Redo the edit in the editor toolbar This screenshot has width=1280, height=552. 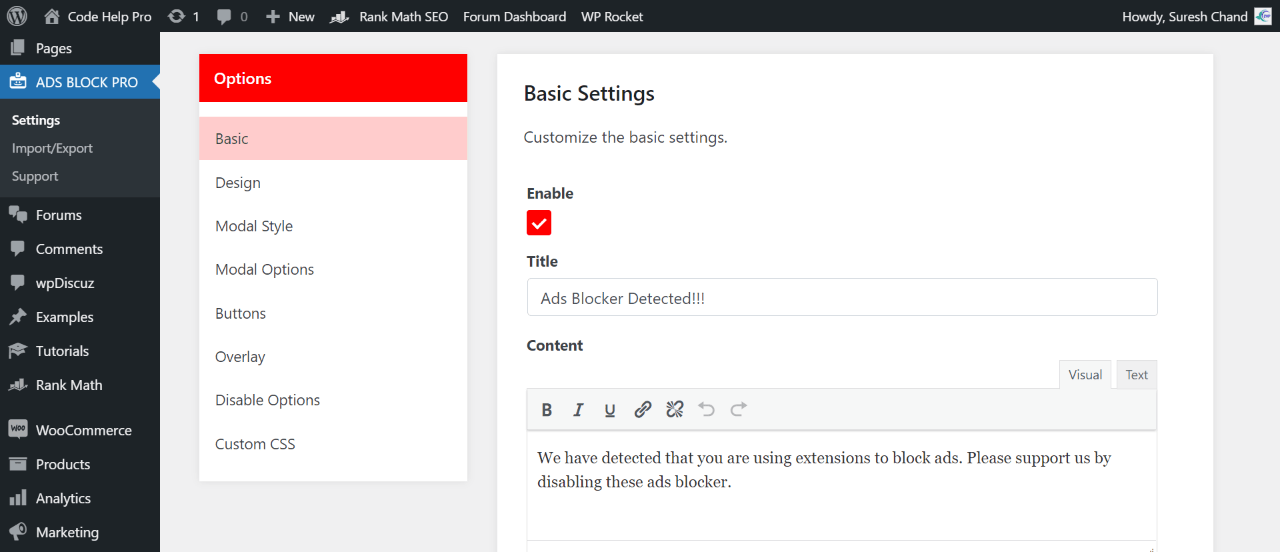pos(739,410)
